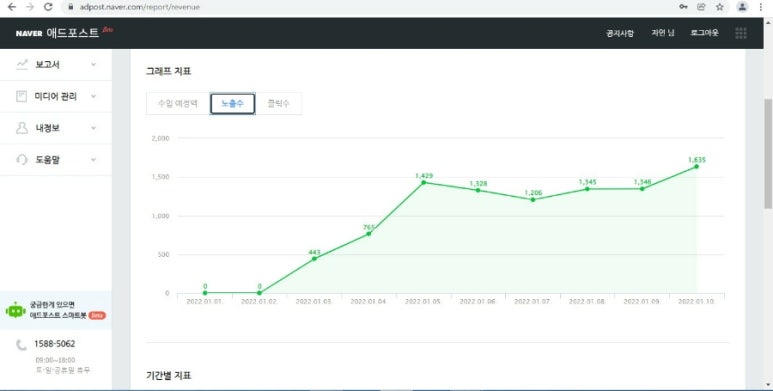Open the Chrome three-dot menu
Screen dimensions: 773x391
(x=761, y=7)
